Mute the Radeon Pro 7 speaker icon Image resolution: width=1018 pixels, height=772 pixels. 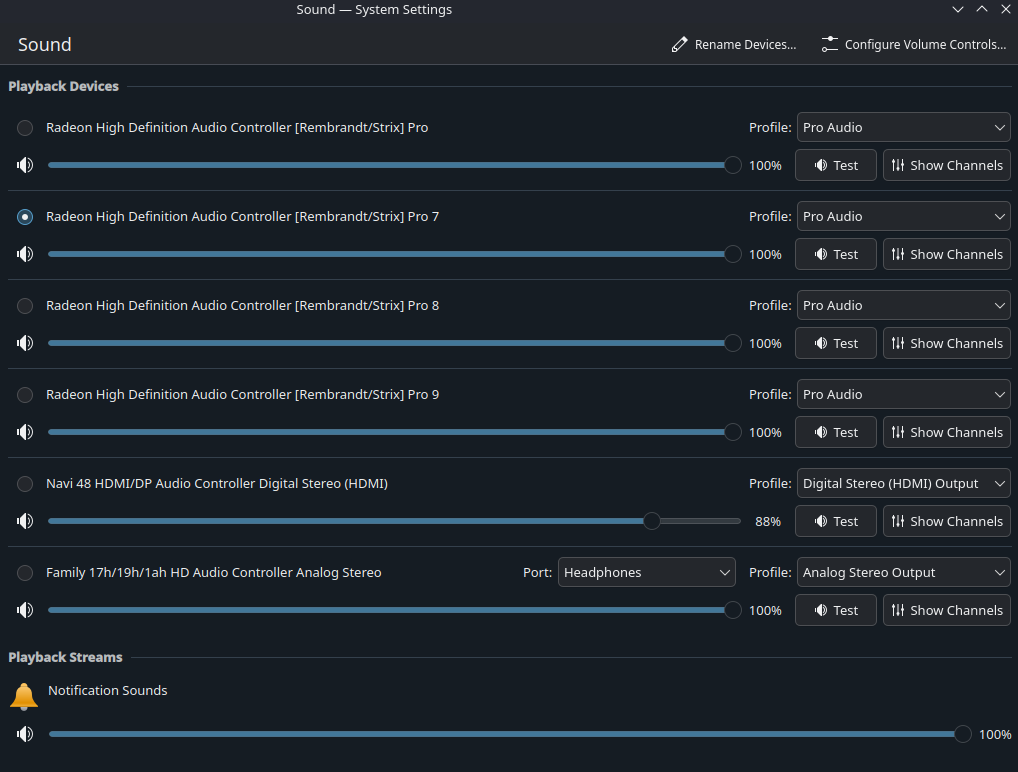[25, 254]
